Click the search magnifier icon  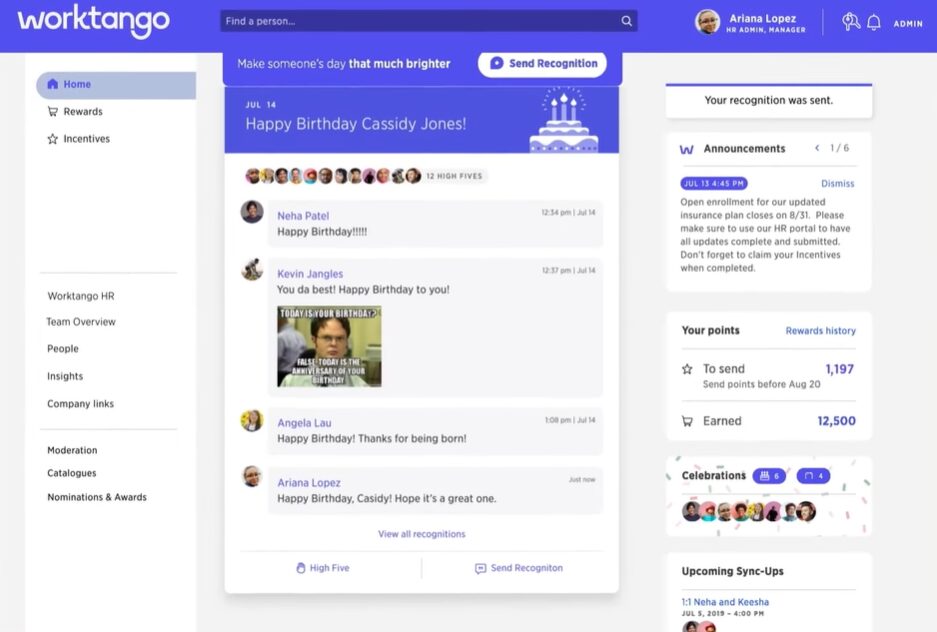[x=626, y=21]
